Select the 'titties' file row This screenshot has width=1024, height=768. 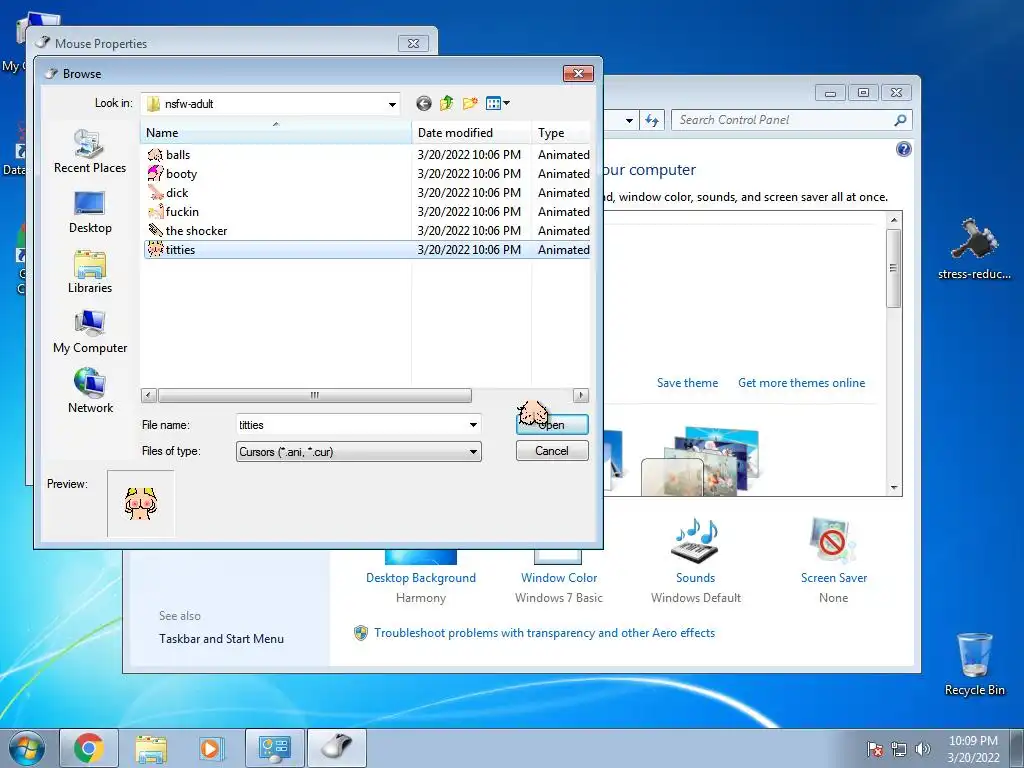367,249
